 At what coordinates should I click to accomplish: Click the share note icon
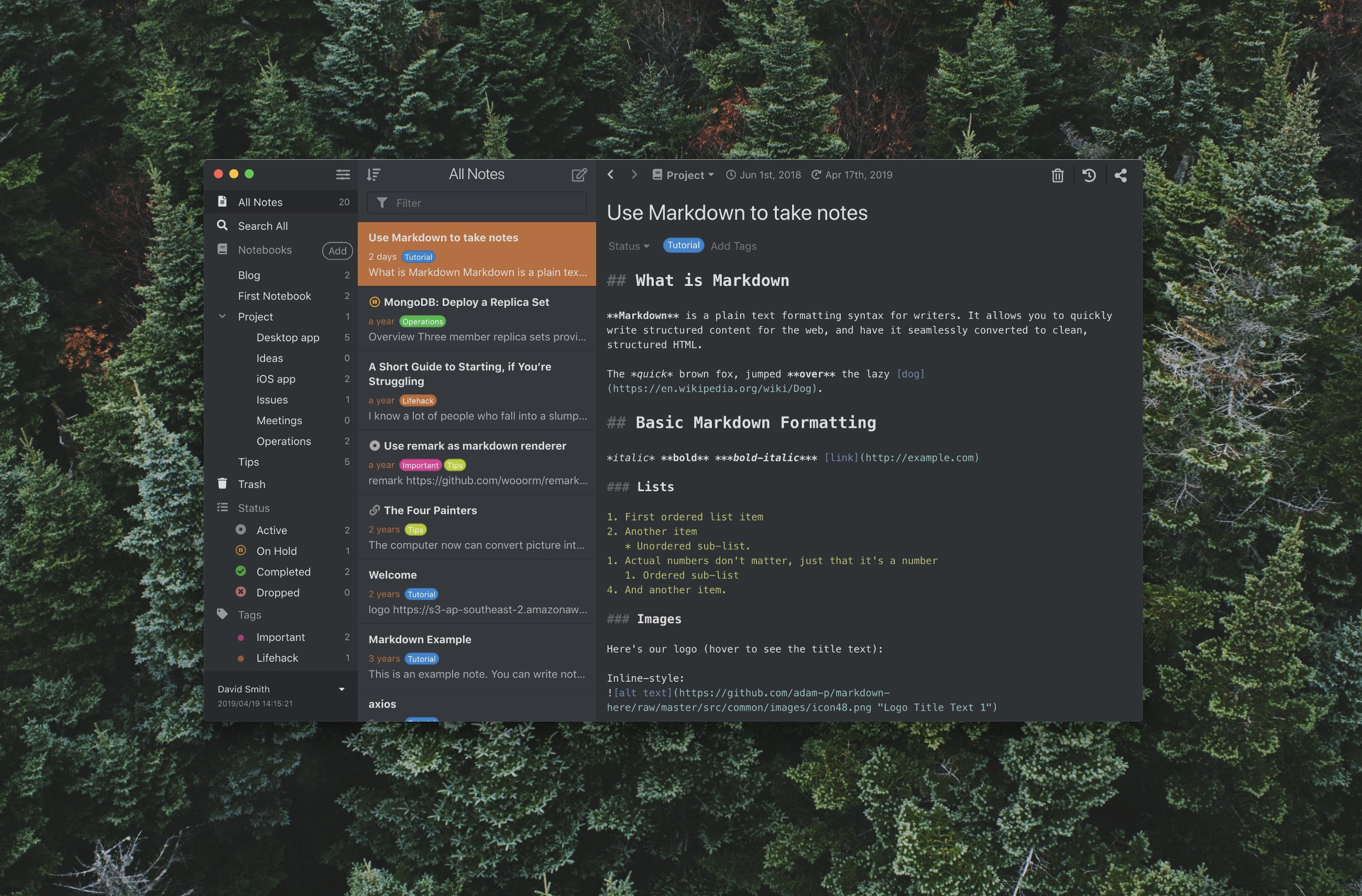coord(1122,175)
